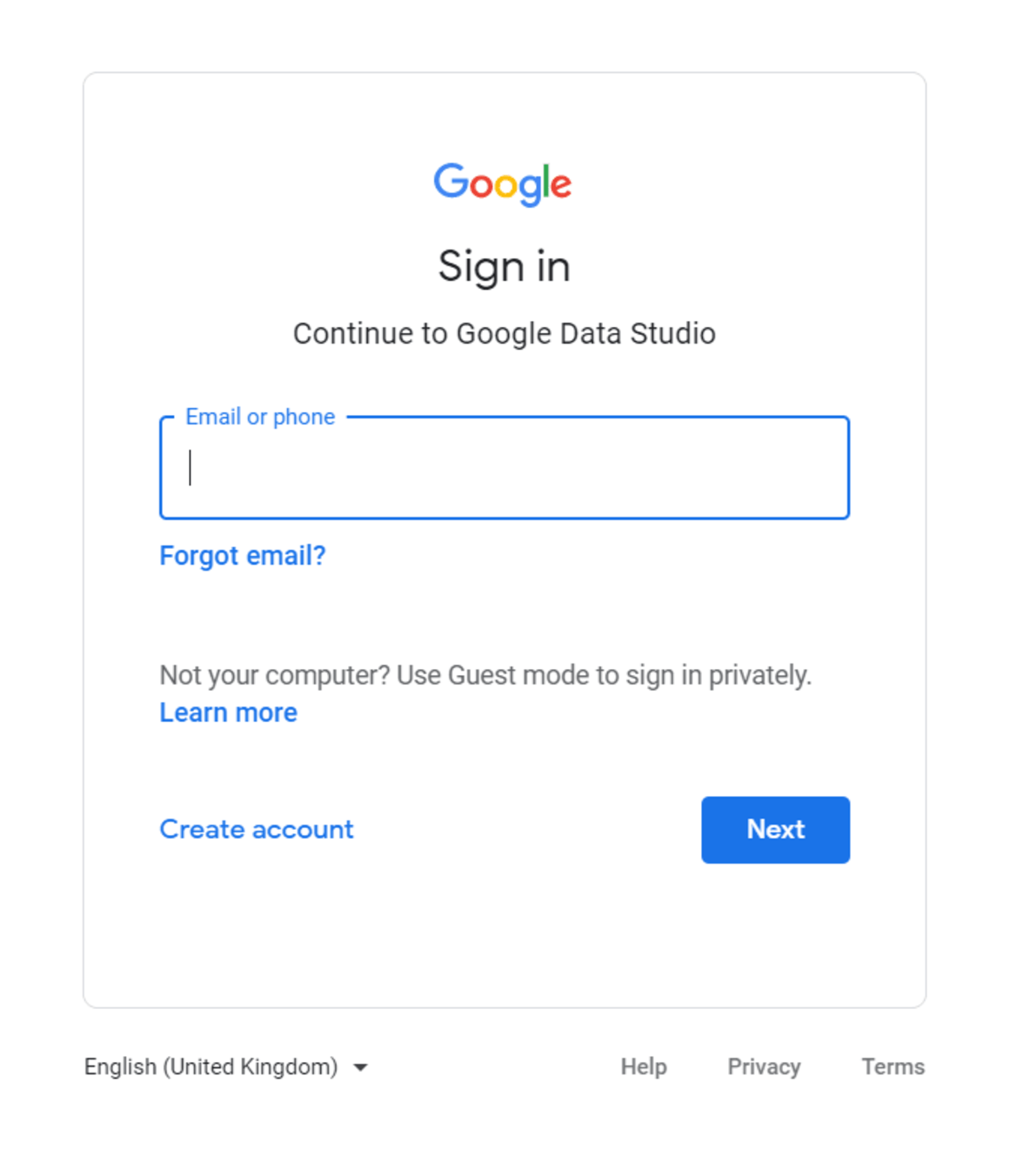Start account recovery via Forgot email?
Viewport: 1023px width, 1176px height.
[242, 555]
